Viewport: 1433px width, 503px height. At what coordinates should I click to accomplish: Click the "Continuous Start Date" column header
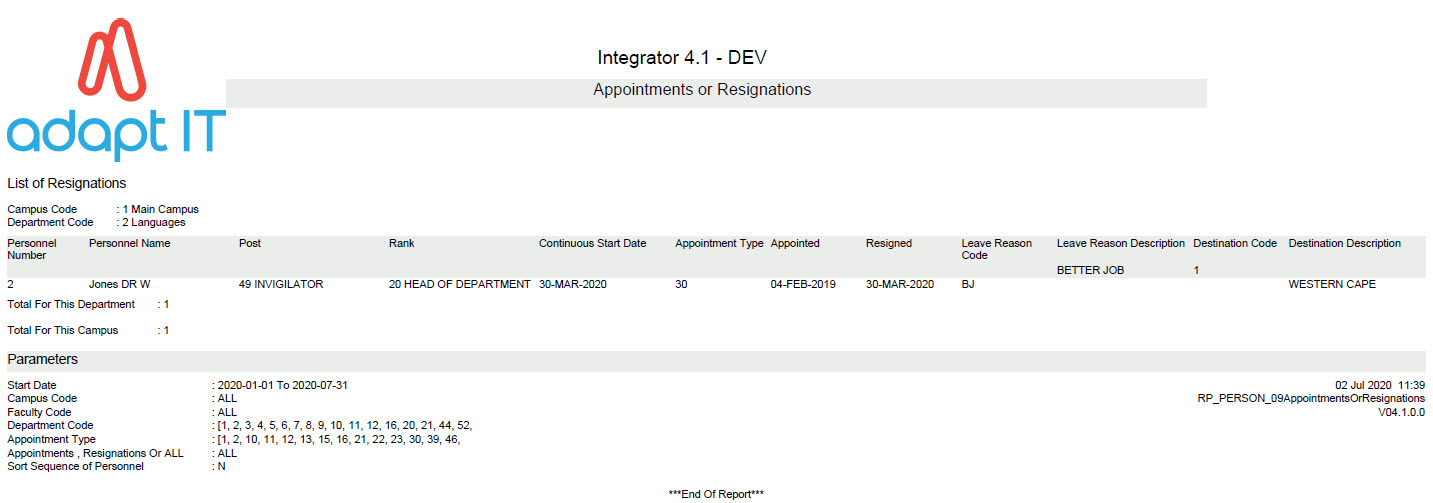tap(593, 243)
